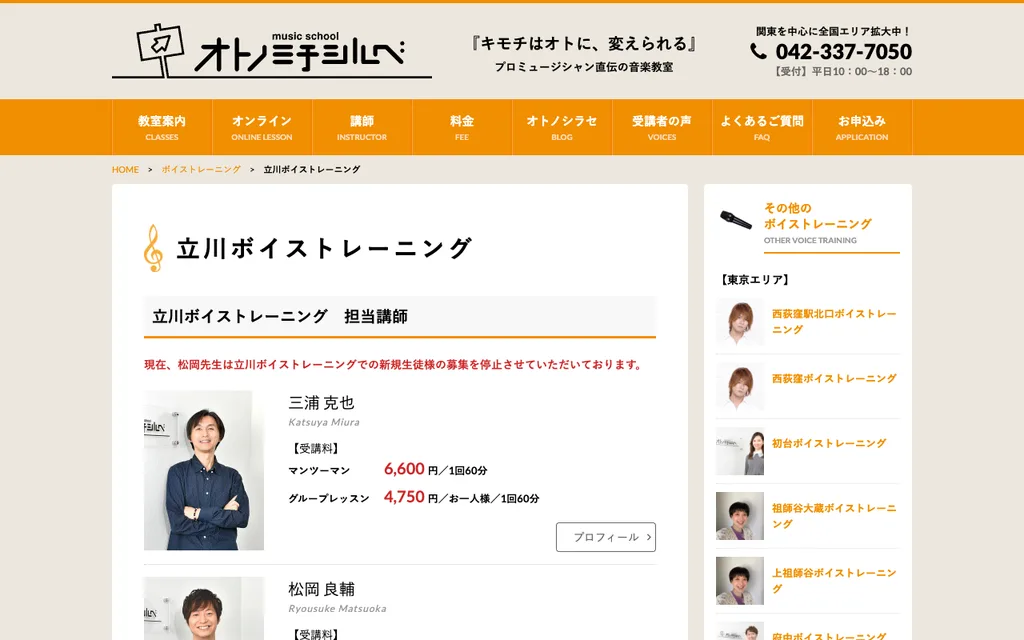Open the 上祖師谷ボイストレーニング sidebar link
This screenshot has width=1024, height=640.
pyautogui.click(x=834, y=581)
